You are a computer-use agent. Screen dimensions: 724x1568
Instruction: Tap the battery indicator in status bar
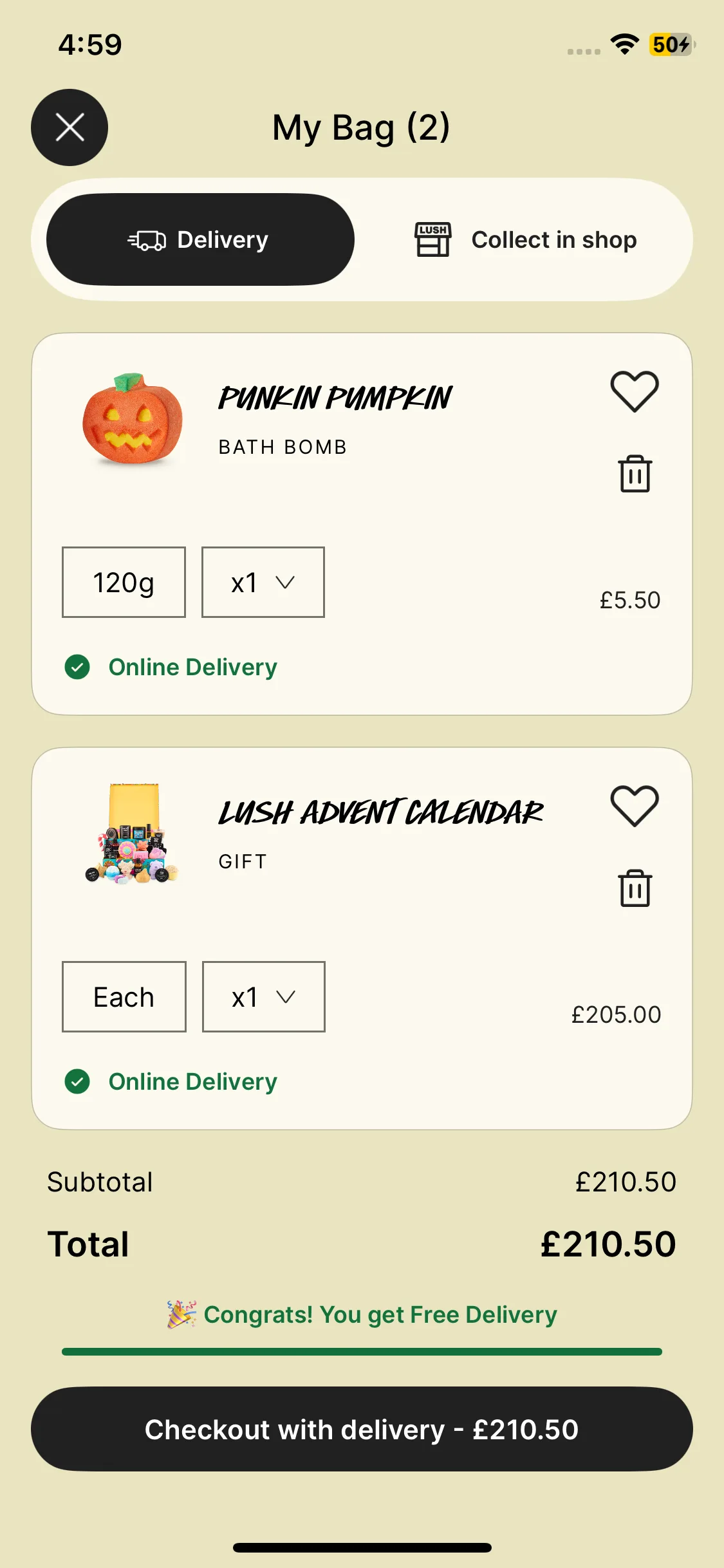pyautogui.click(x=672, y=44)
